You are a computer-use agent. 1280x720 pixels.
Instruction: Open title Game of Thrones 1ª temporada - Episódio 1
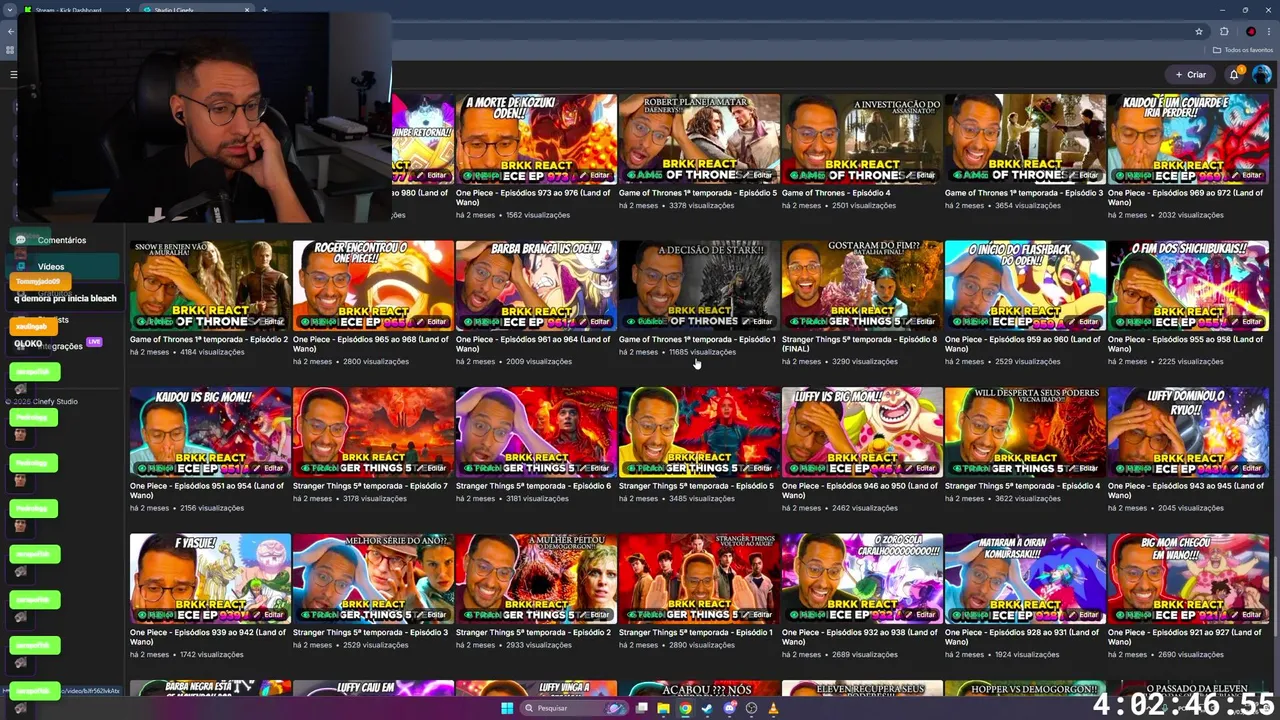tap(697, 339)
